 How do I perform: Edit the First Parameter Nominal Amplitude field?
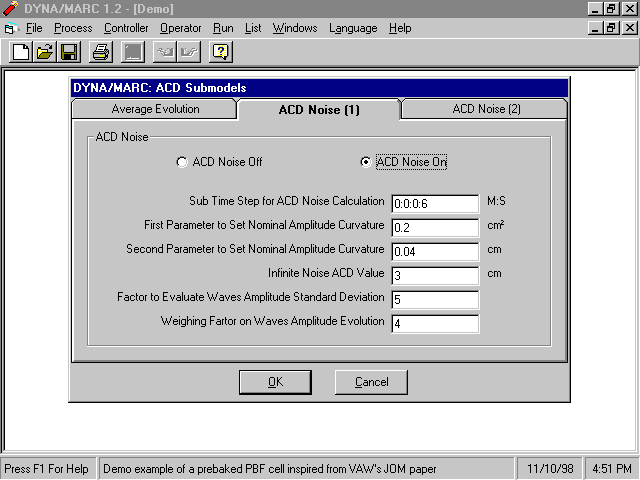point(435,228)
